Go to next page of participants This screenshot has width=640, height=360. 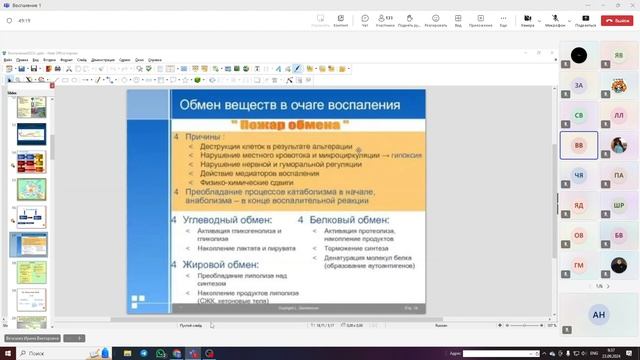608,286
